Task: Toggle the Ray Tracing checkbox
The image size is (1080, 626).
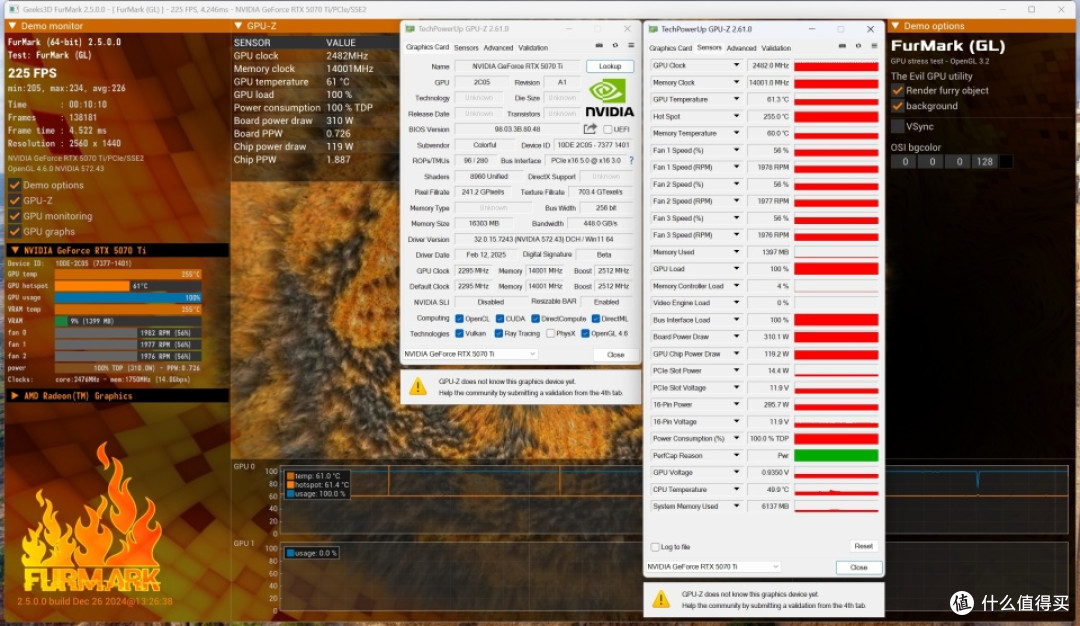Action: [x=499, y=333]
